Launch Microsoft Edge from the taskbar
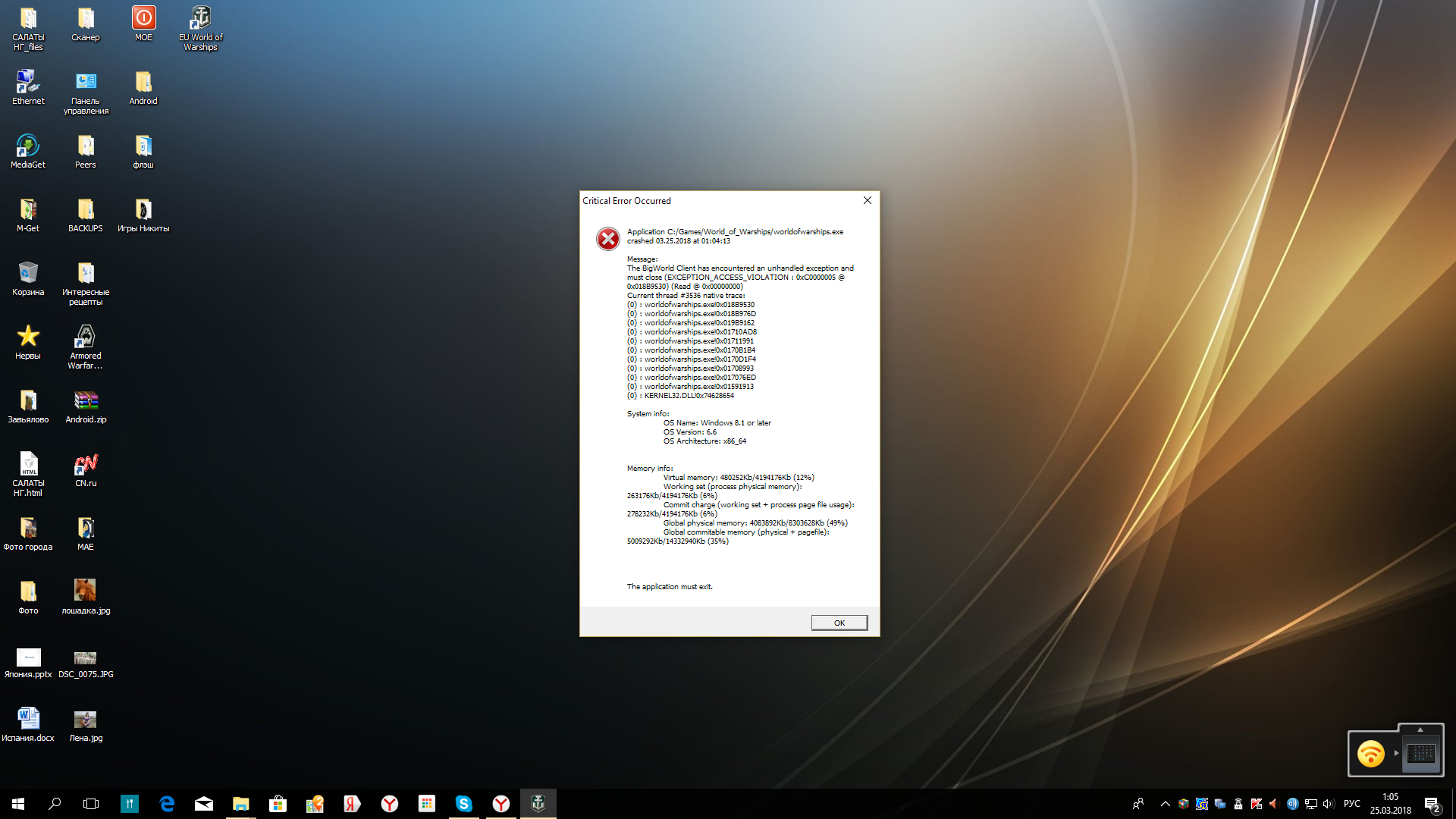The width and height of the screenshot is (1456, 819). pyautogui.click(x=167, y=804)
